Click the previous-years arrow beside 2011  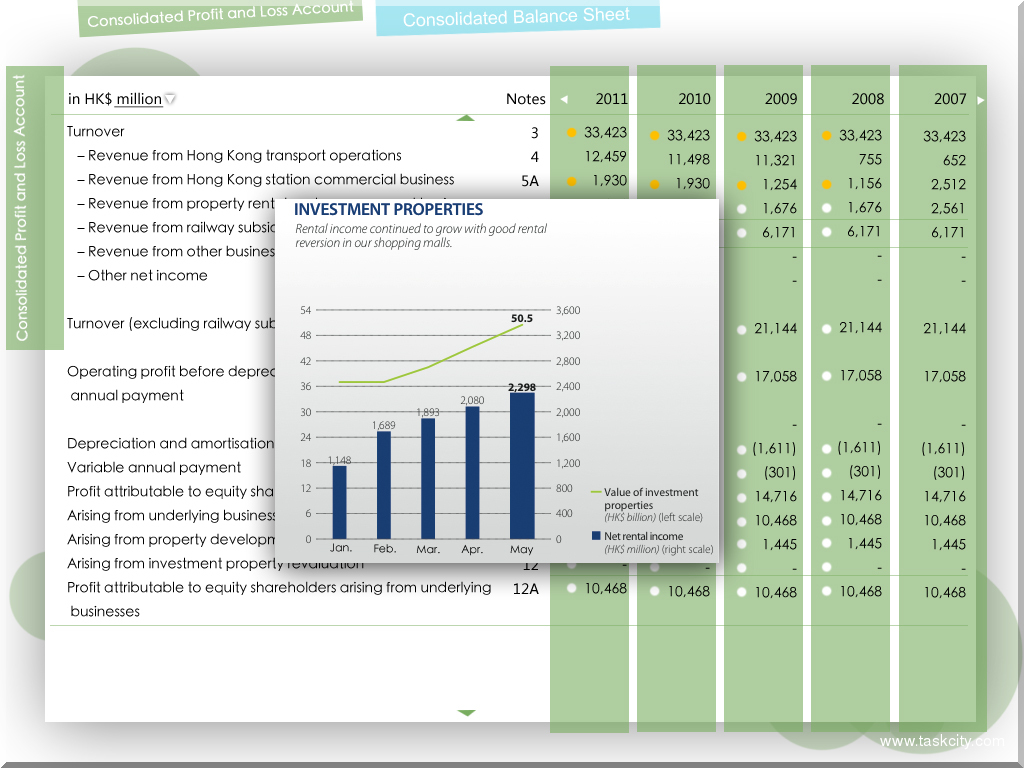(x=564, y=99)
